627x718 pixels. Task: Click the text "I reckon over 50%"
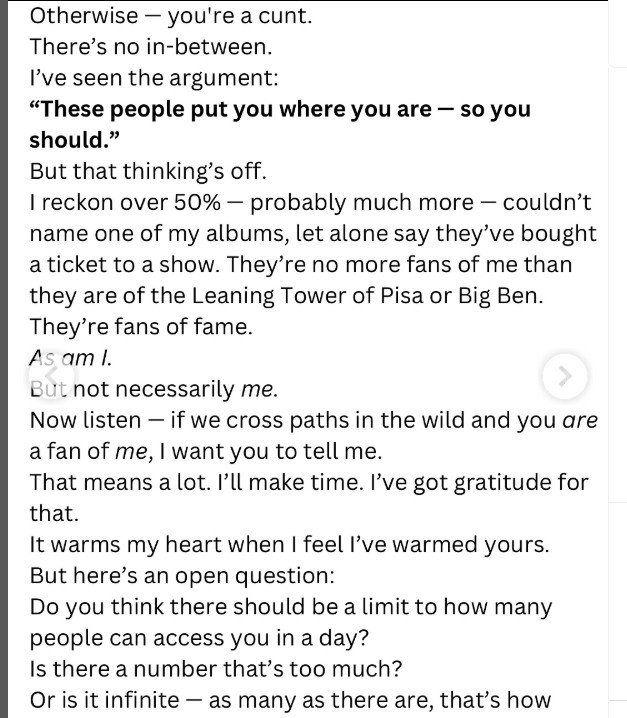tap(125, 202)
